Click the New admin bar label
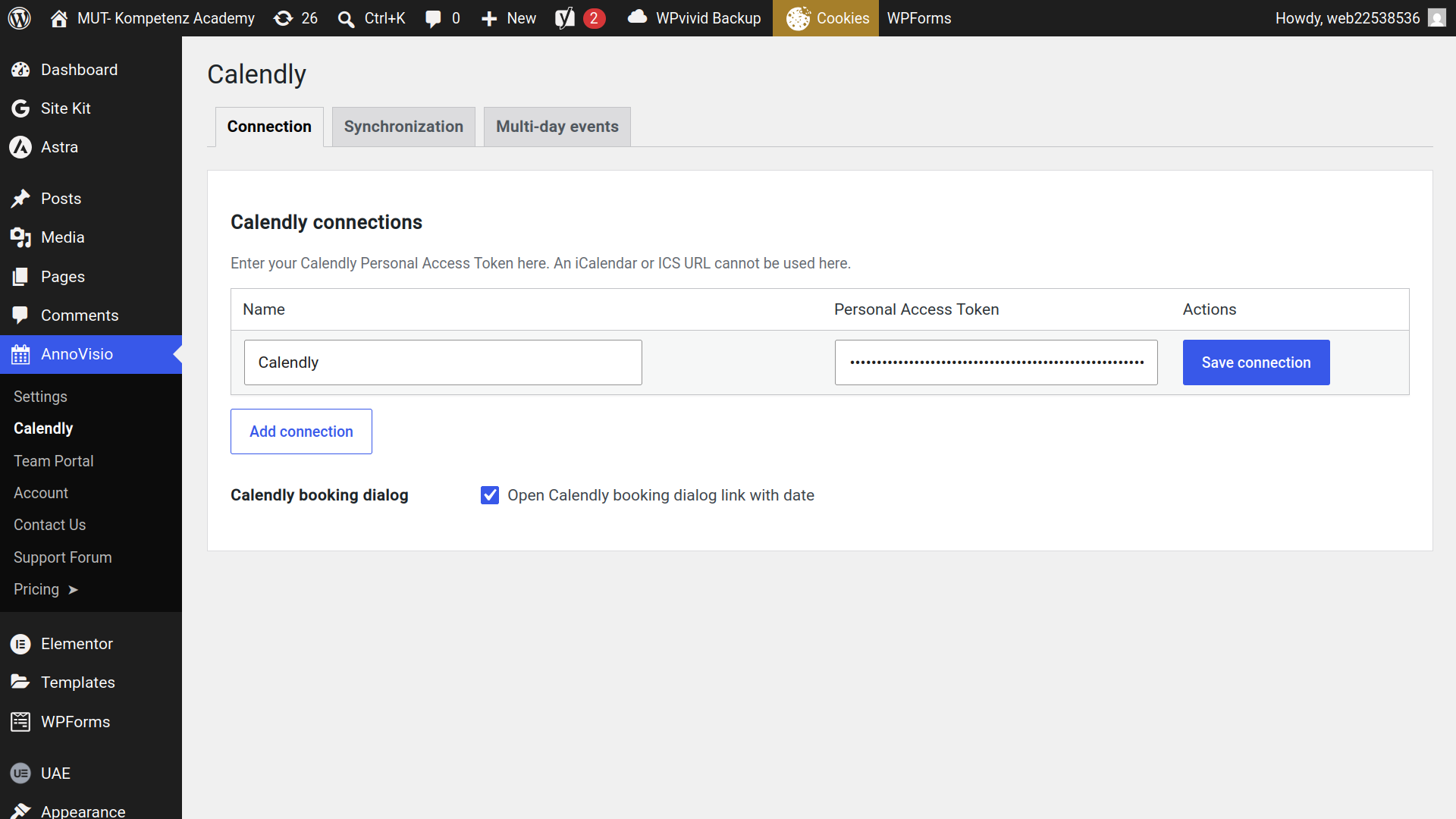 521,18
